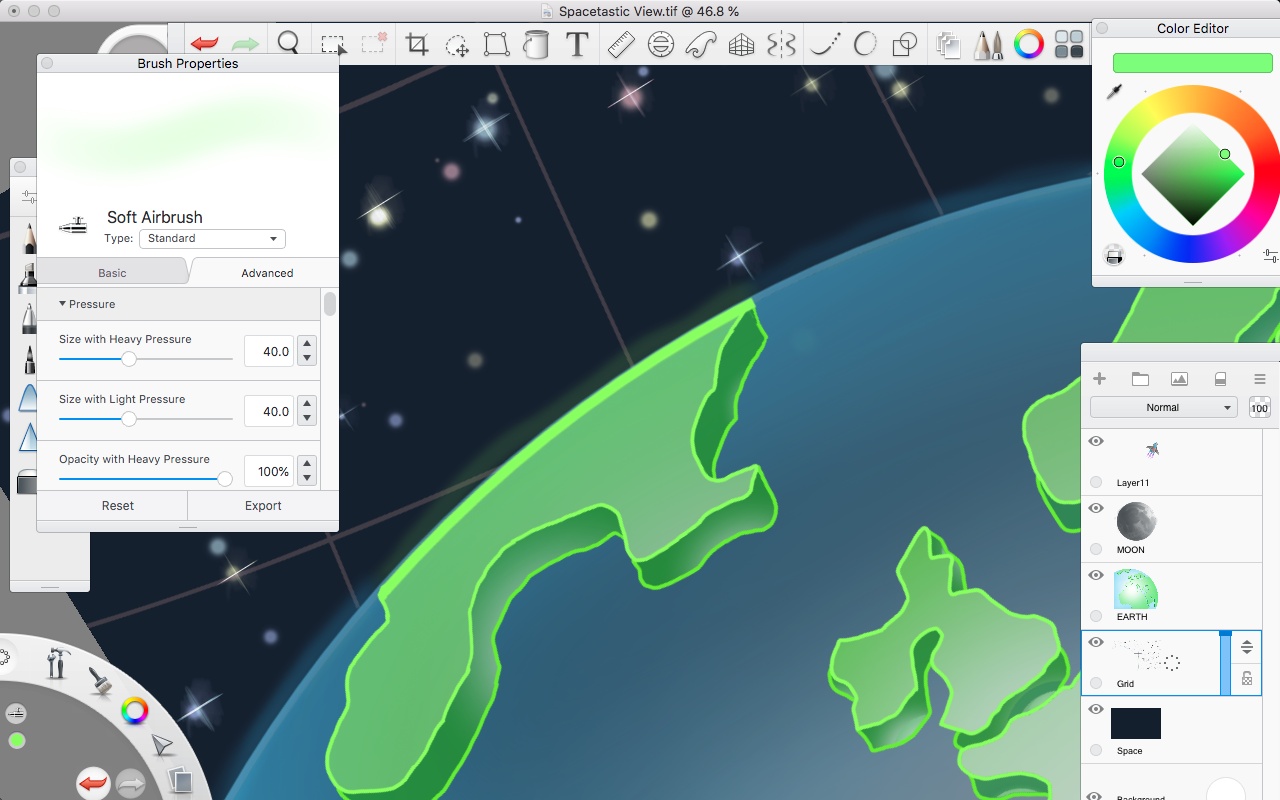Enable the Steady Stroke tool
The height and width of the screenshot is (800, 1280).
pos(825,44)
